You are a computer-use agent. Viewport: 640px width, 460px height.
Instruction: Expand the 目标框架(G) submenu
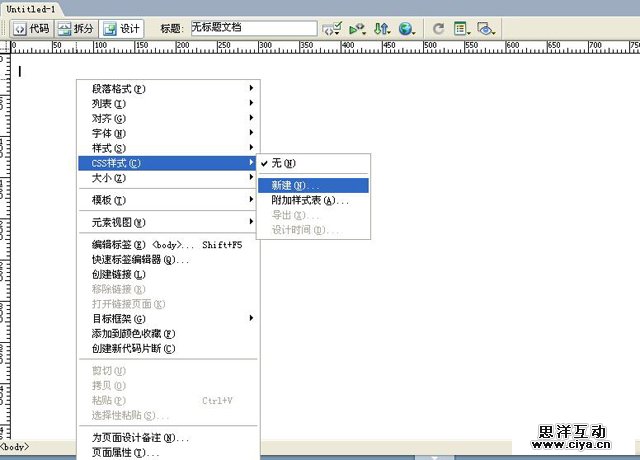118,318
